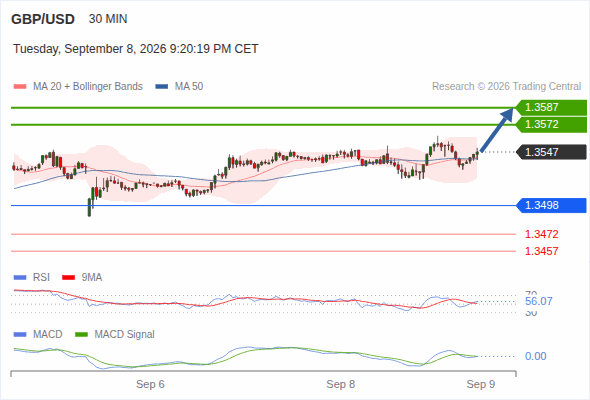Click the black 1.3547 current price tag
The image size is (590, 400).
(x=551, y=152)
